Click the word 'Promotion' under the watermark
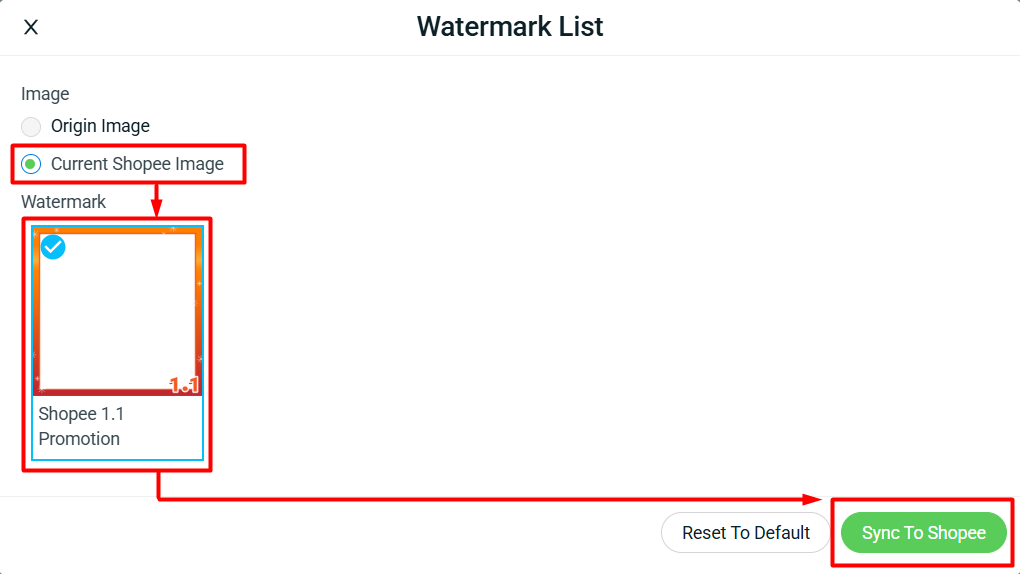Screen dimensions: 1020x574 point(79,439)
